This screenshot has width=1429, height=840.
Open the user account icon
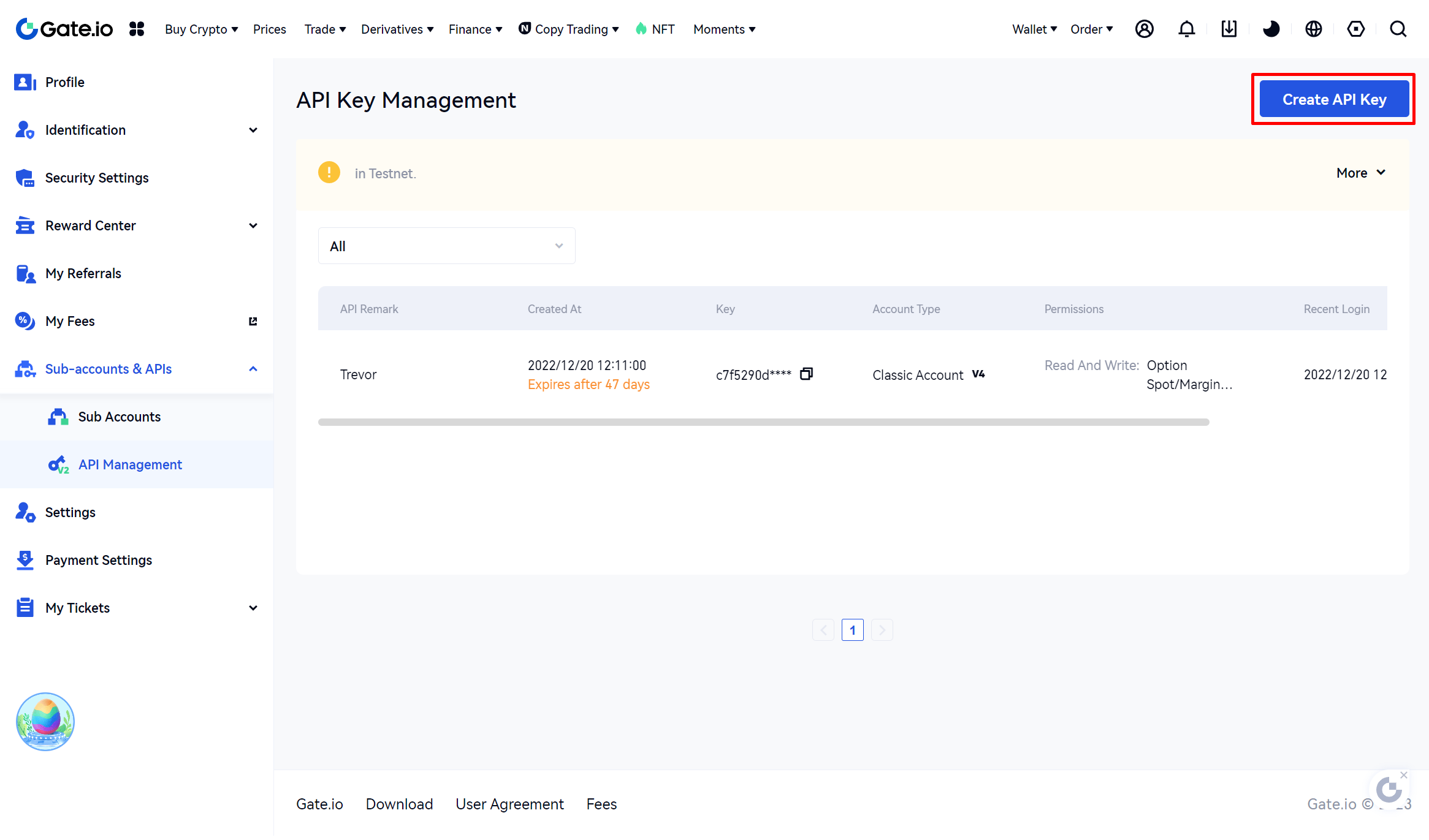coord(1144,29)
